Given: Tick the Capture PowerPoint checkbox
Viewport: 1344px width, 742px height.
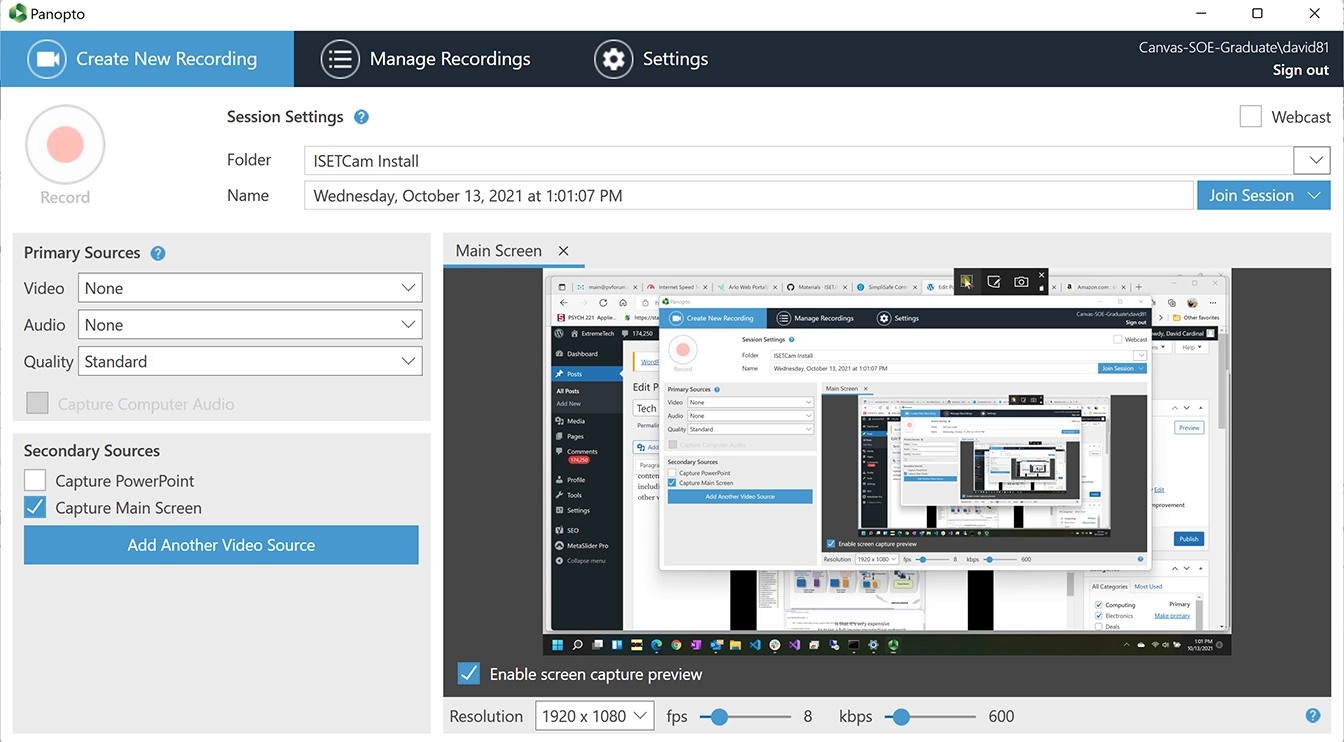Looking at the screenshot, I should point(35,481).
